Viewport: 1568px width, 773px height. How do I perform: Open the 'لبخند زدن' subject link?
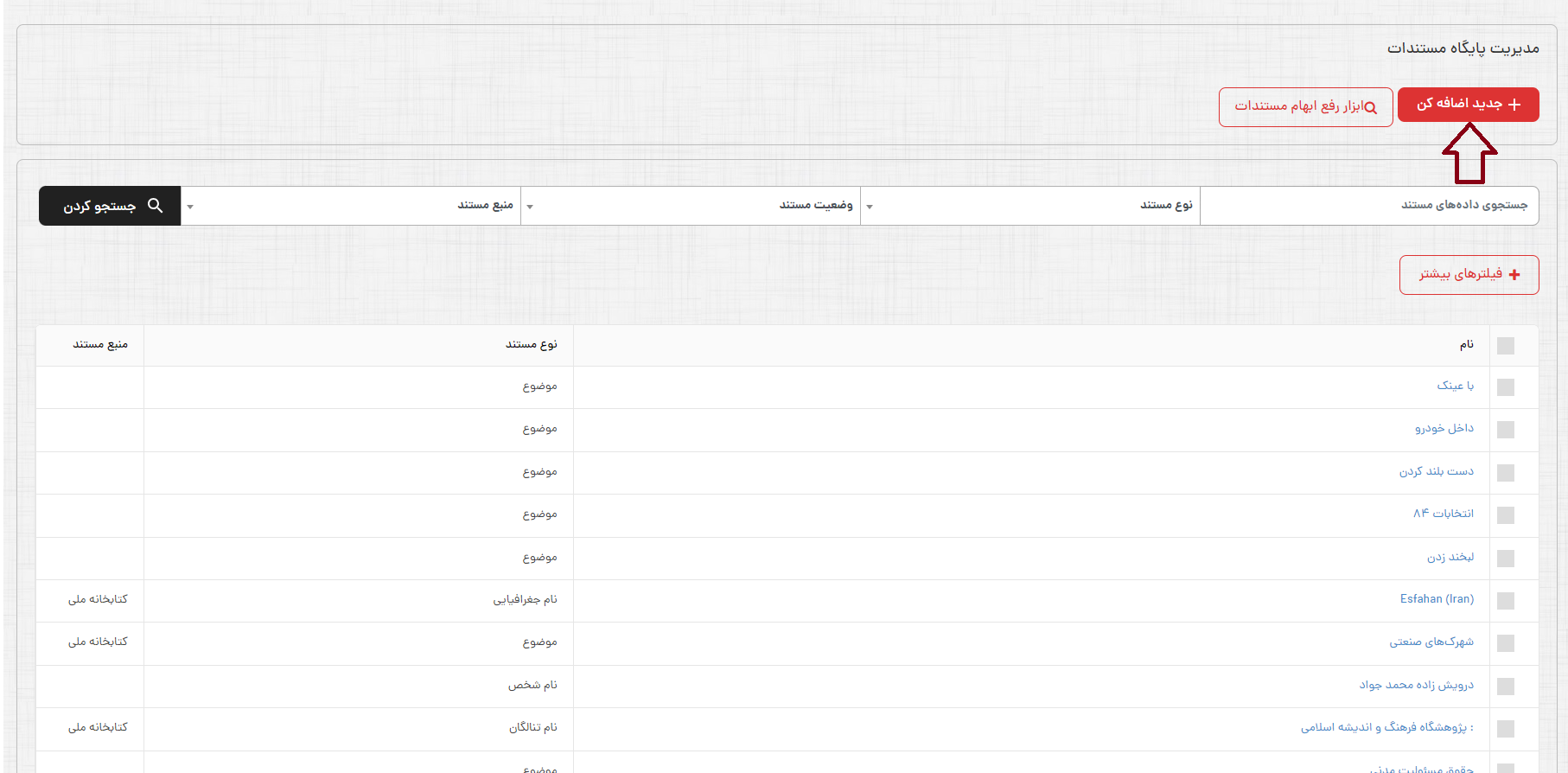1450,558
